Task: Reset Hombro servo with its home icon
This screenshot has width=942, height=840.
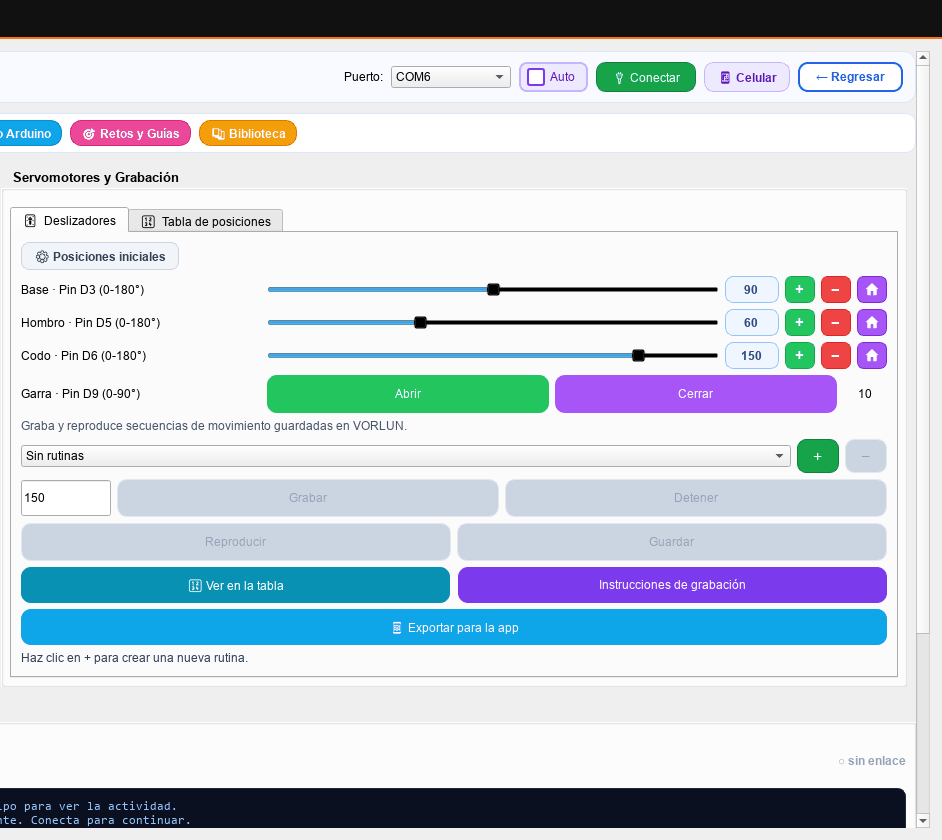Action: pyautogui.click(x=871, y=323)
